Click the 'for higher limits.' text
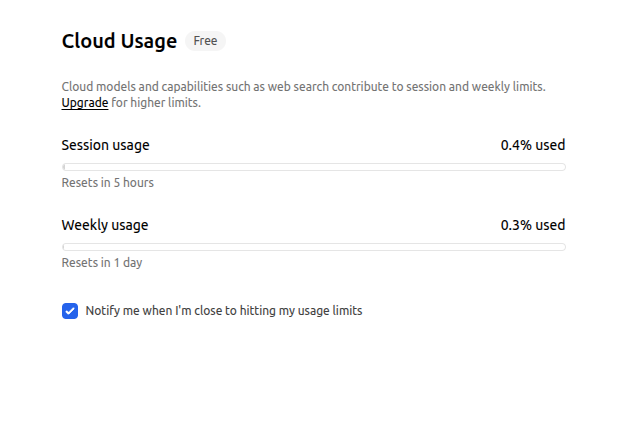The height and width of the screenshot is (422, 632). pos(156,103)
